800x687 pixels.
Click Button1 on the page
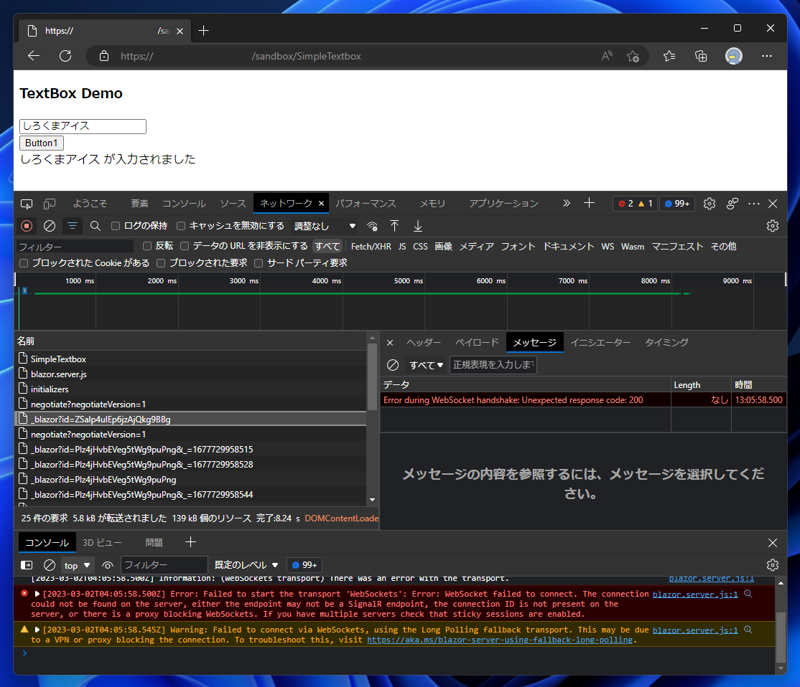point(41,143)
